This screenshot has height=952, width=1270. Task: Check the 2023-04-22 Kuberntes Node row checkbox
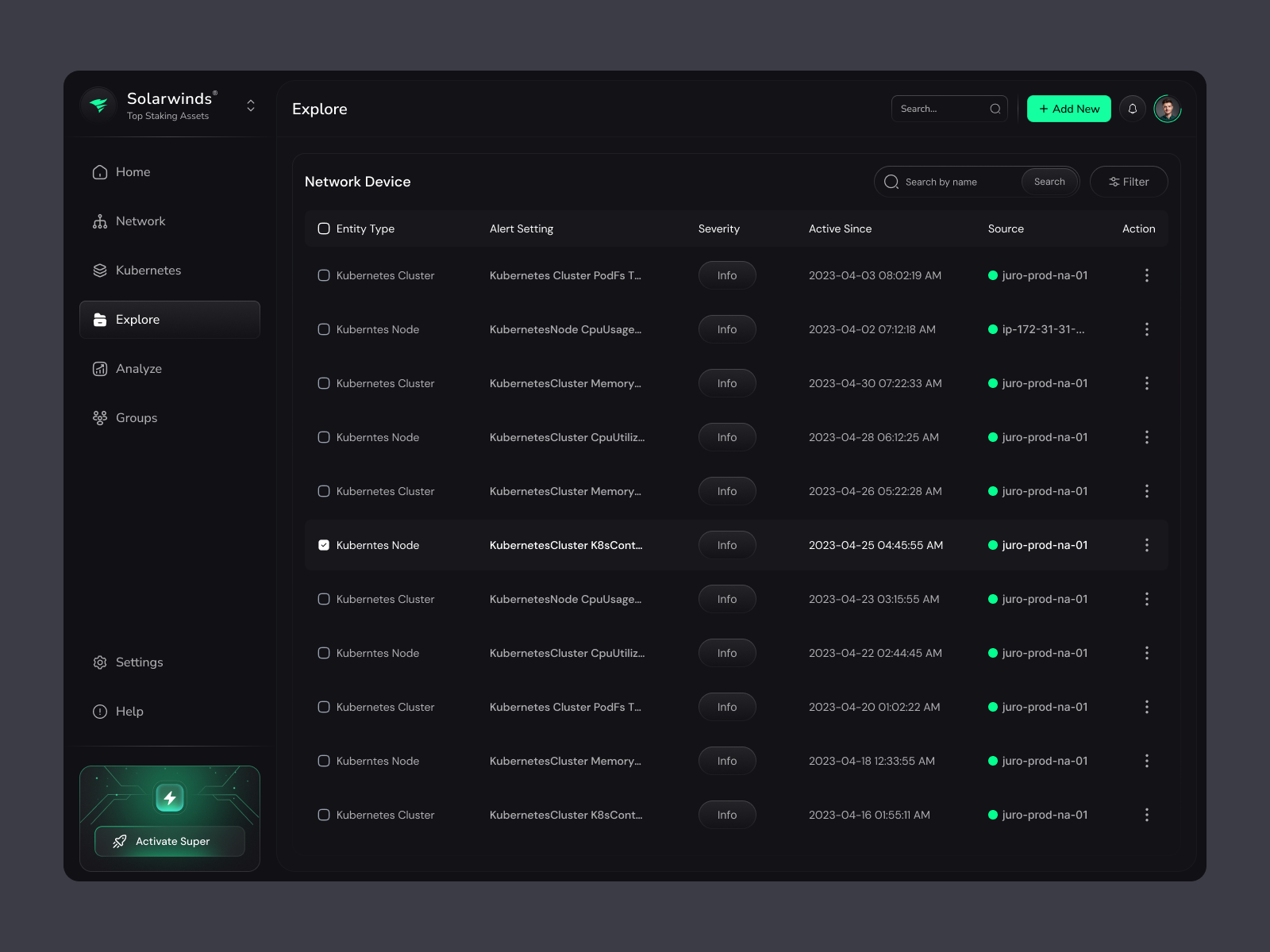(324, 653)
